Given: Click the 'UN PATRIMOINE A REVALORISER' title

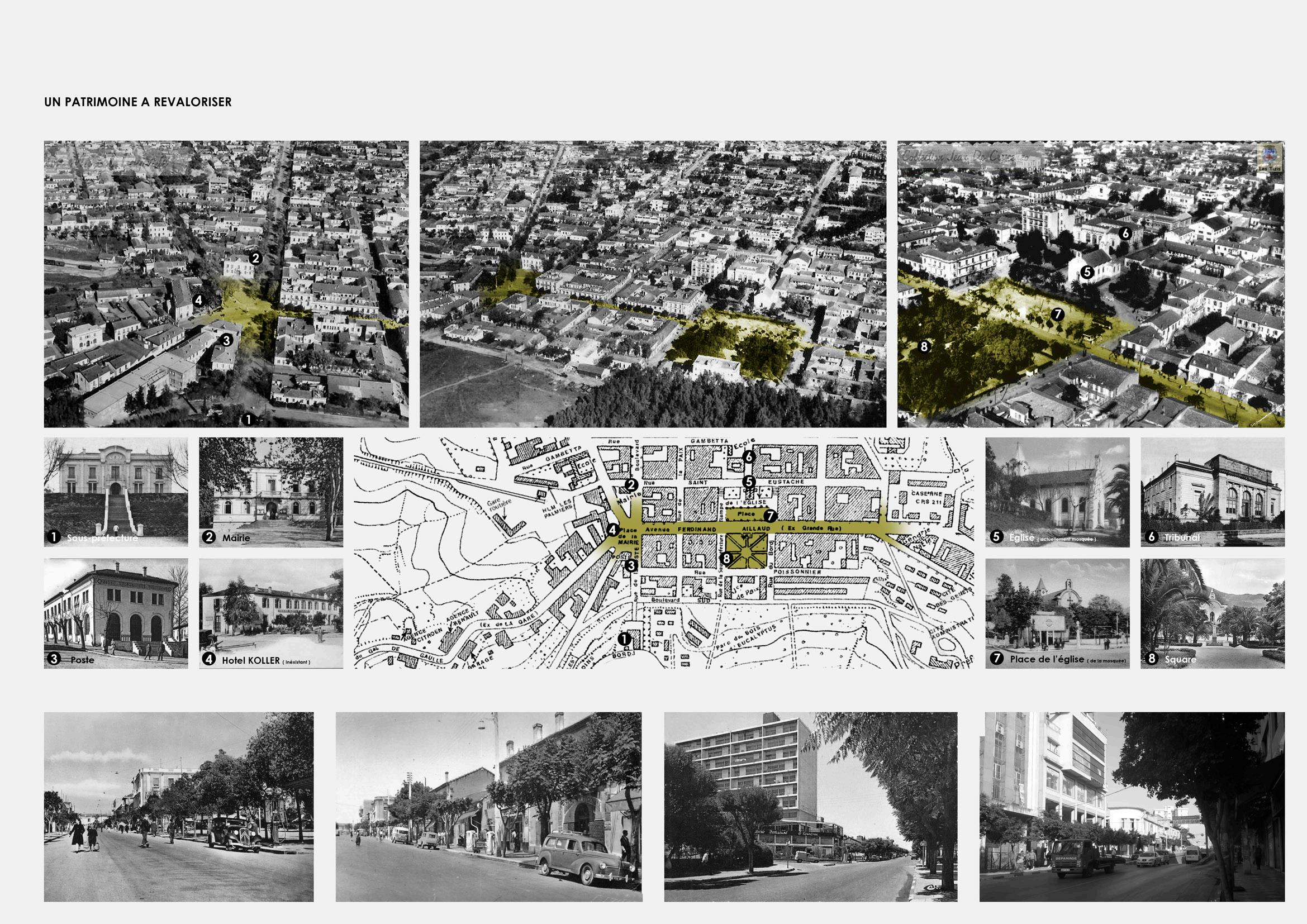Looking at the screenshot, I should pyautogui.click(x=138, y=102).
